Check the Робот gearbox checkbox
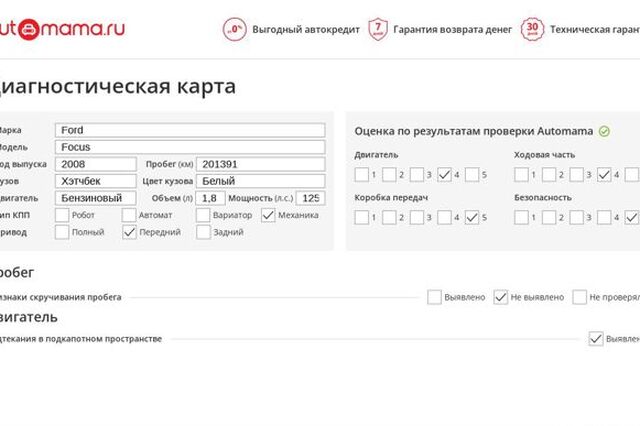The height and width of the screenshot is (426, 640). (x=62, y=215)
